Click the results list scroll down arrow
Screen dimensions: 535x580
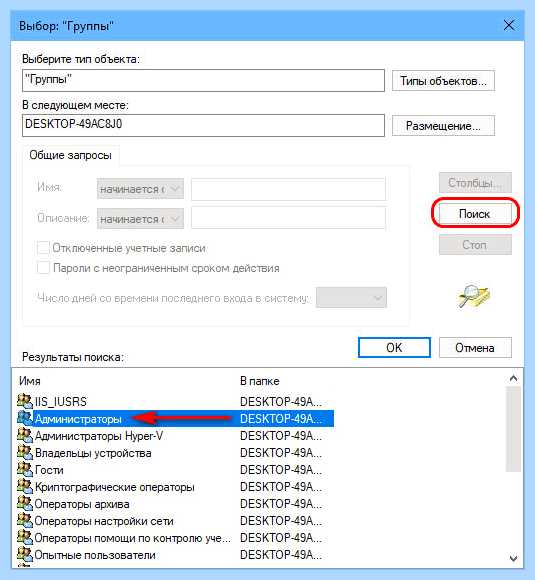(x=513, y=558)
